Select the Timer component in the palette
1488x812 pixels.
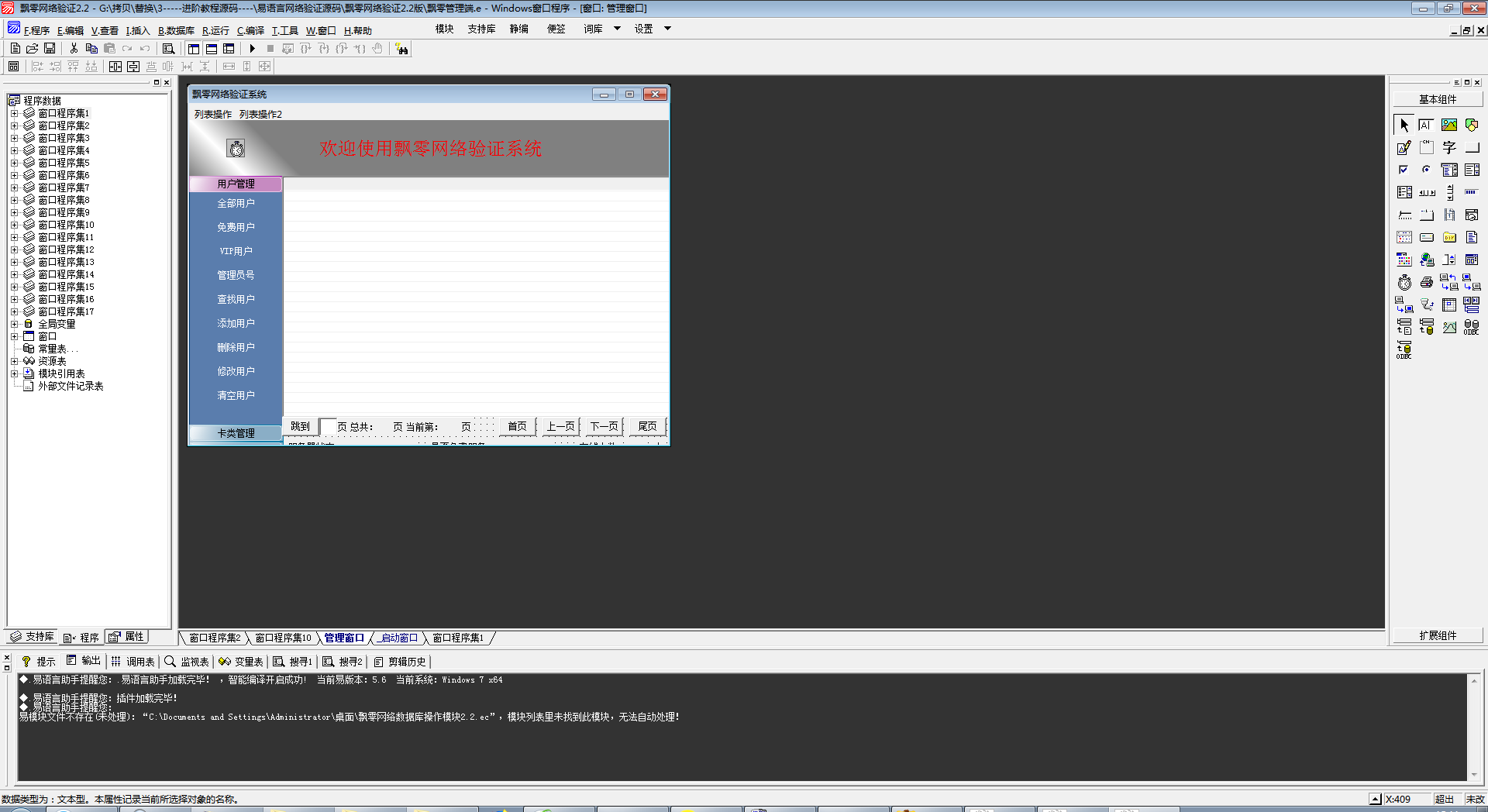click(x=1404, y=283)
